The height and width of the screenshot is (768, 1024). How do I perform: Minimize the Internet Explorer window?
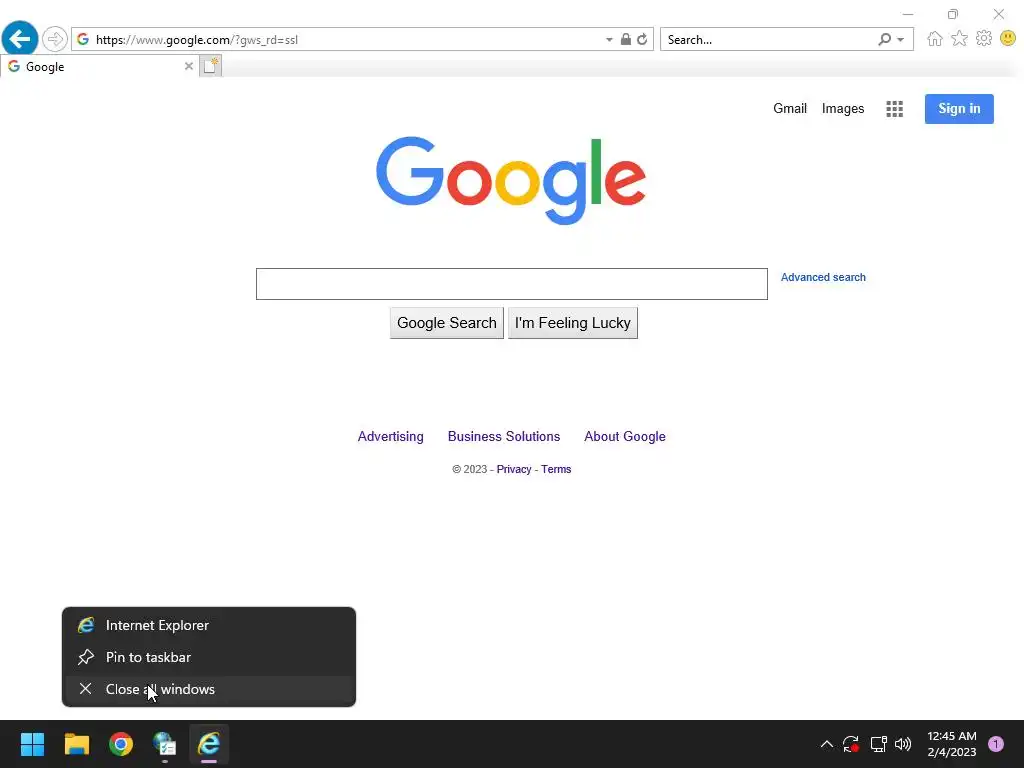pos(908,14)
